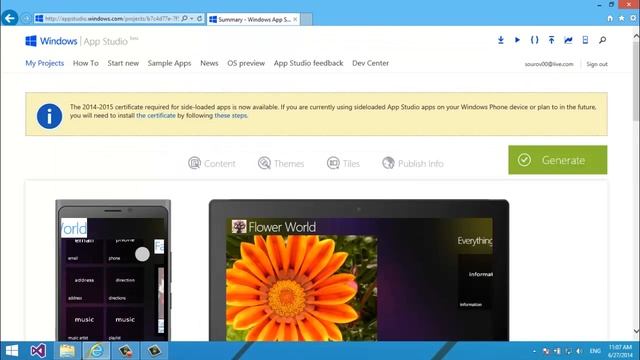Open browser home icon

pyautogui.click(x=610, y=18)
